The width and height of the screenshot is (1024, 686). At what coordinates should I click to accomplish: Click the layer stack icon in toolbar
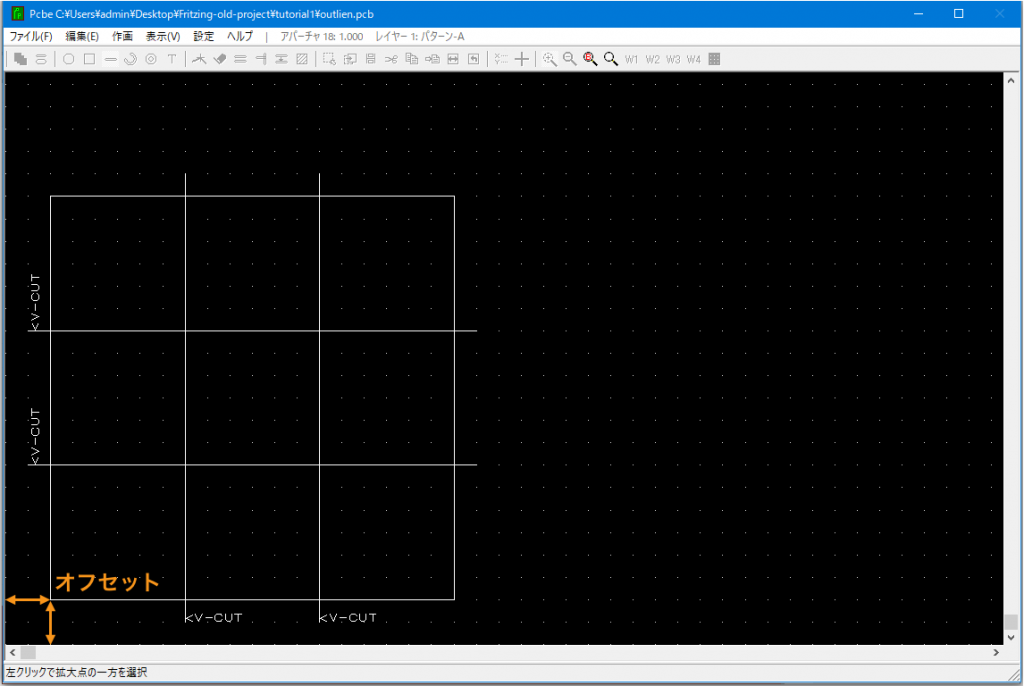20,59
